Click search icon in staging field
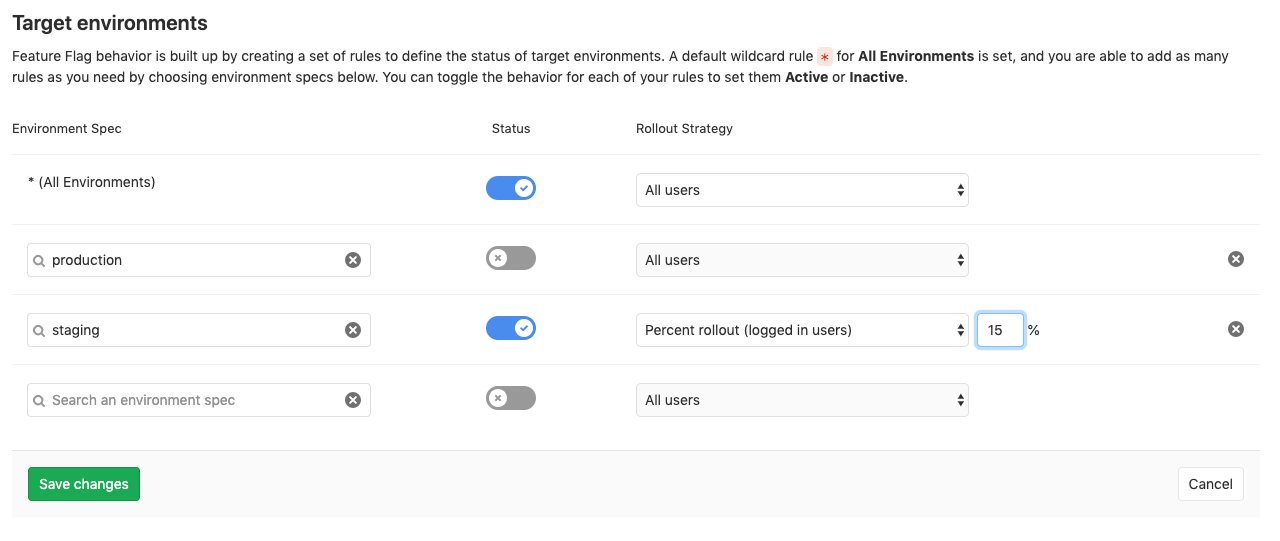The image size is (1280, 541). [39, 330]
